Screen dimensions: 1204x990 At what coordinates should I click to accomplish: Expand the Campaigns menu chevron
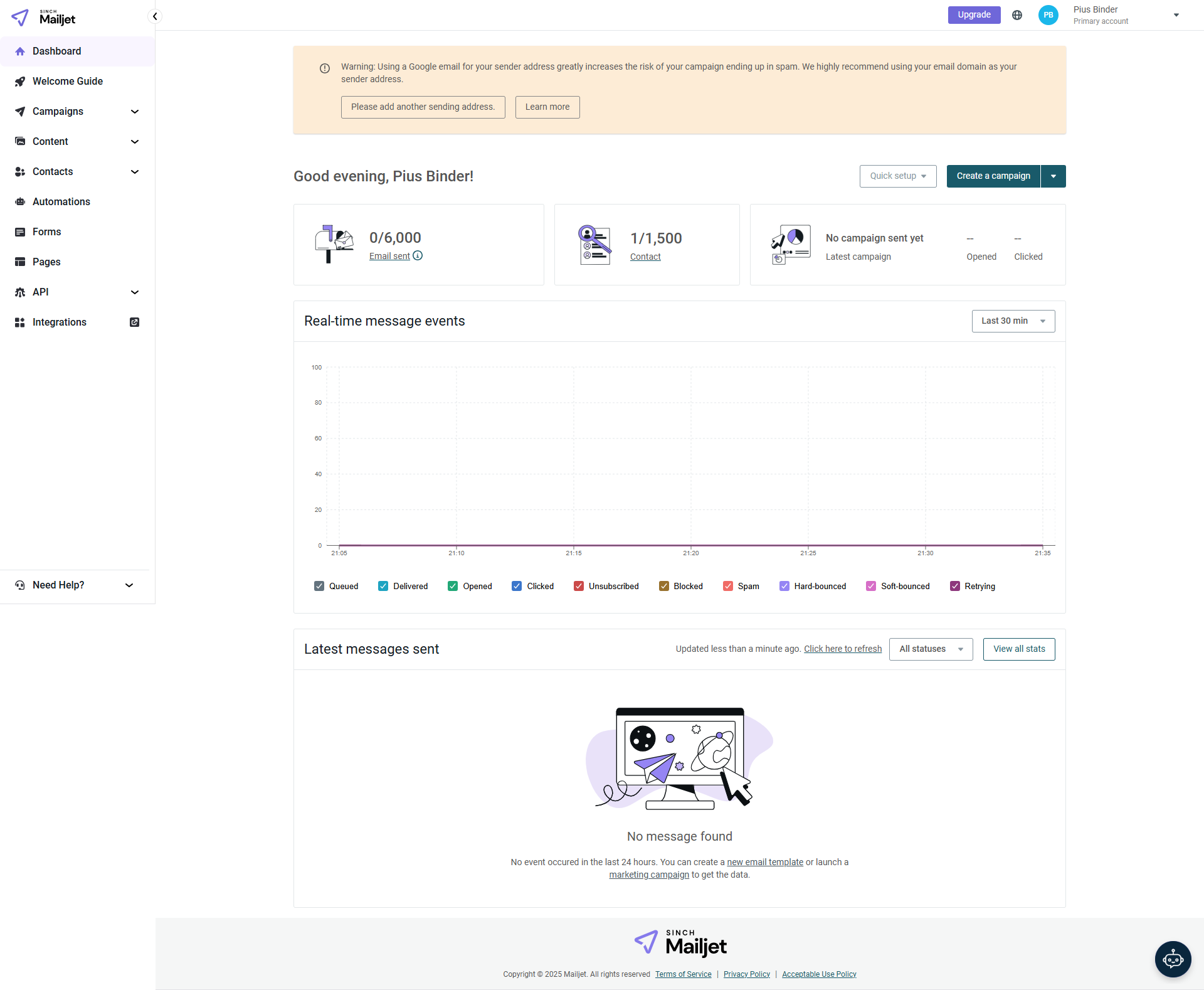[x=135, y=112]
